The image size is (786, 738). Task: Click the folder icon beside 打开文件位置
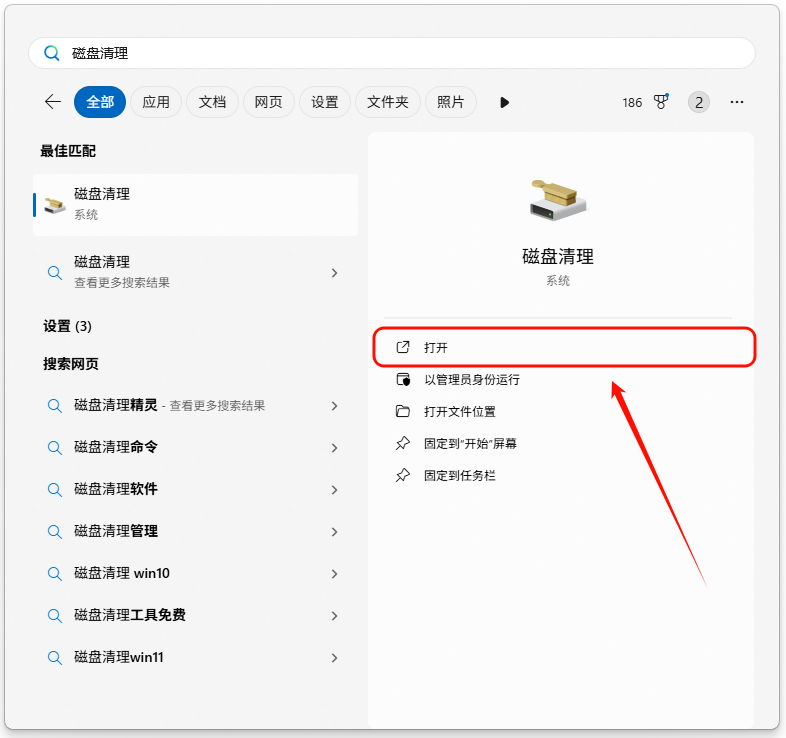(403, 412)
